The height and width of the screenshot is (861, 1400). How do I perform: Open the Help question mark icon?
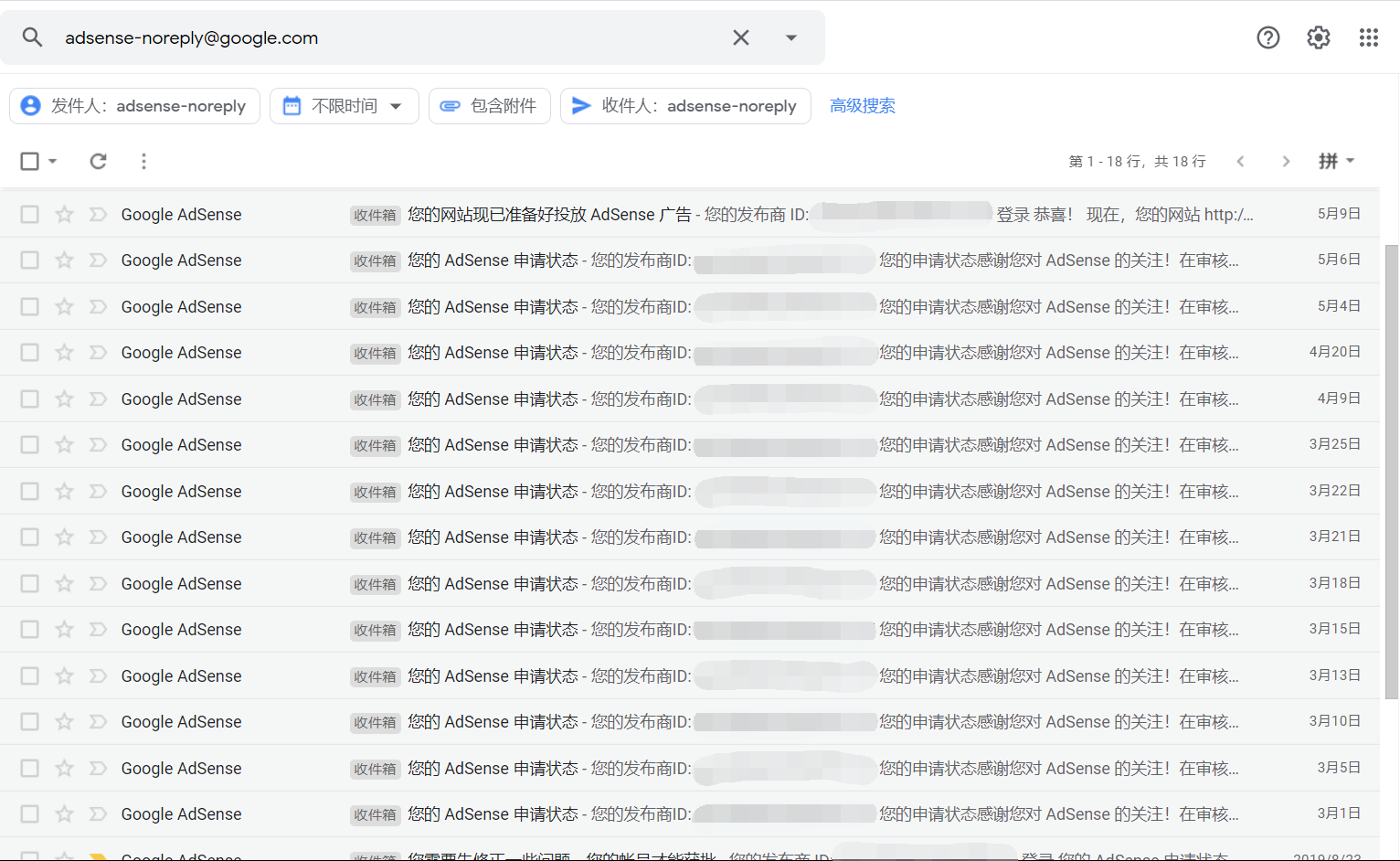coord(1267,37)
